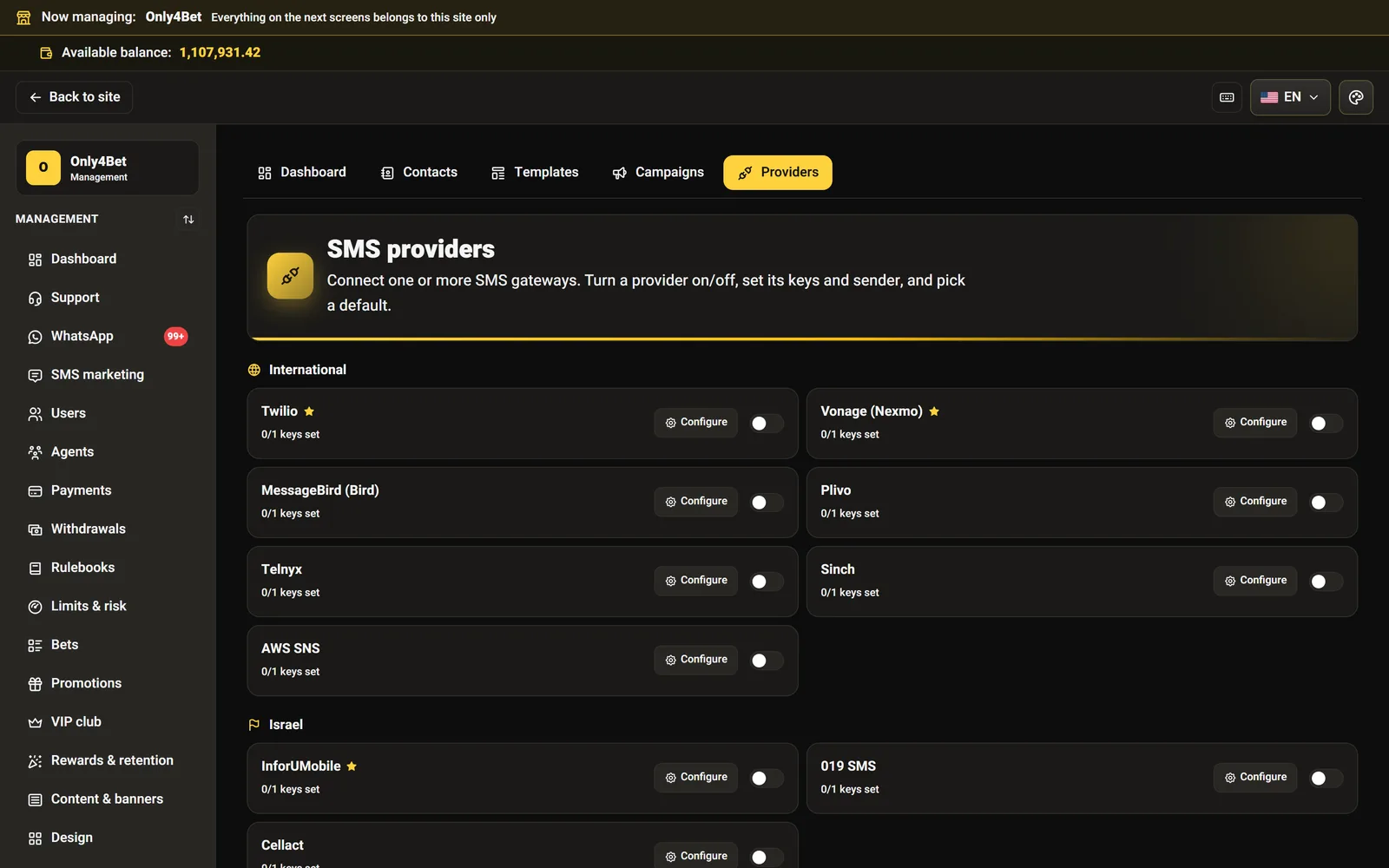
Task: Open the Only4Bet Management site switcher
Action: [x=107, y=168]
